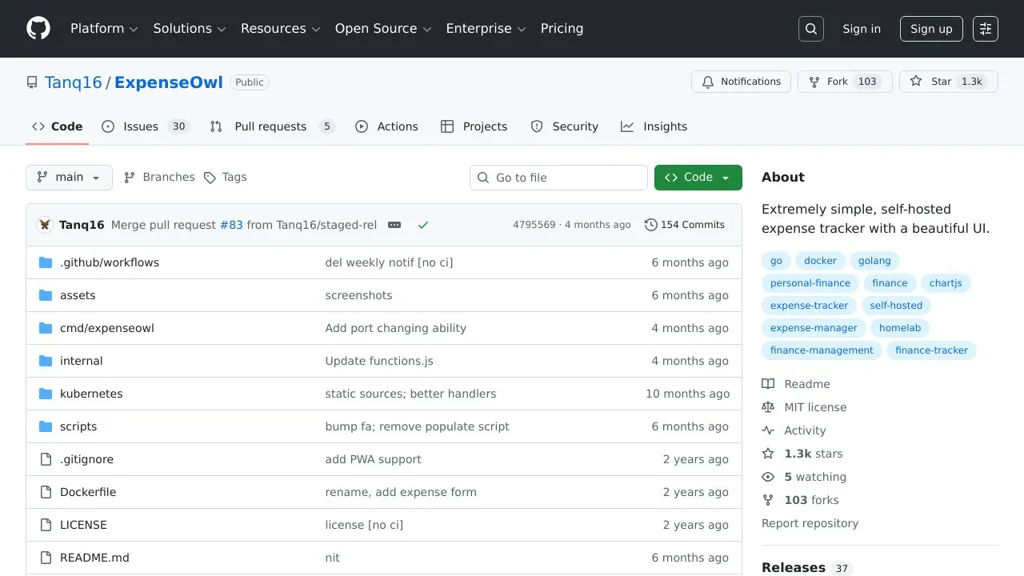
Task: Click the Sign up button
Action: point(931,29)
